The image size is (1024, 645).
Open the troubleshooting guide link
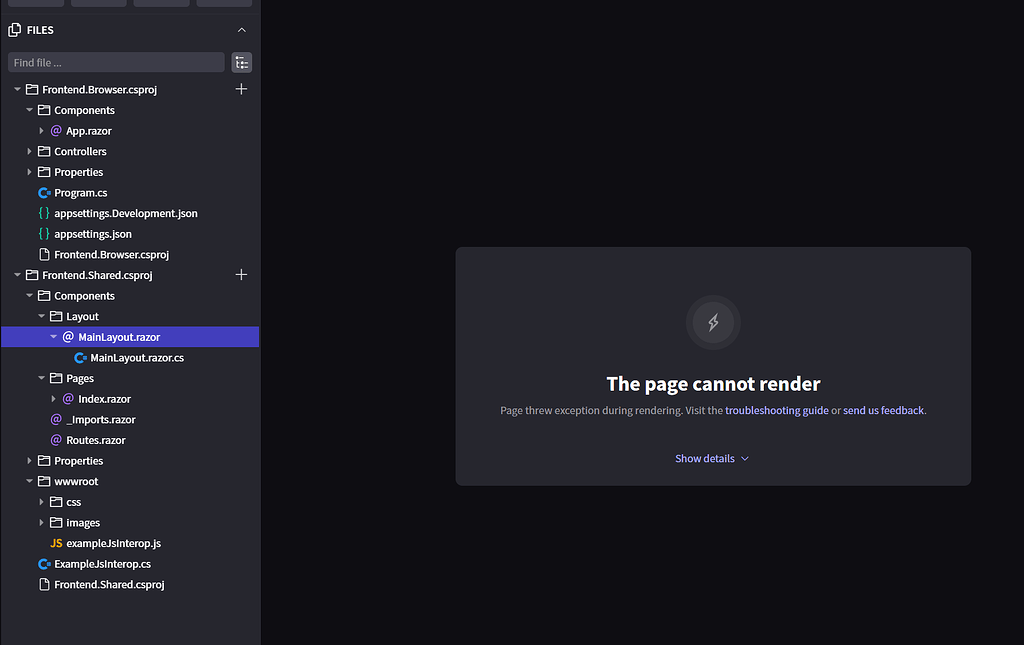click(x=777, y=409)
